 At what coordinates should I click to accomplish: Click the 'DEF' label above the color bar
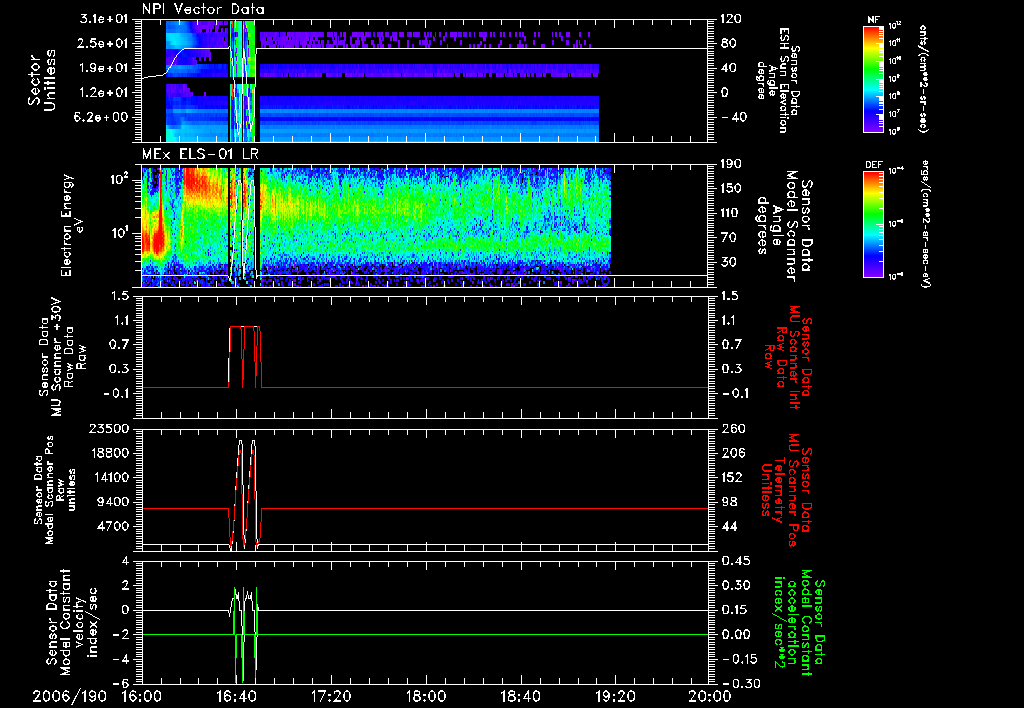[x=874, y=165]
